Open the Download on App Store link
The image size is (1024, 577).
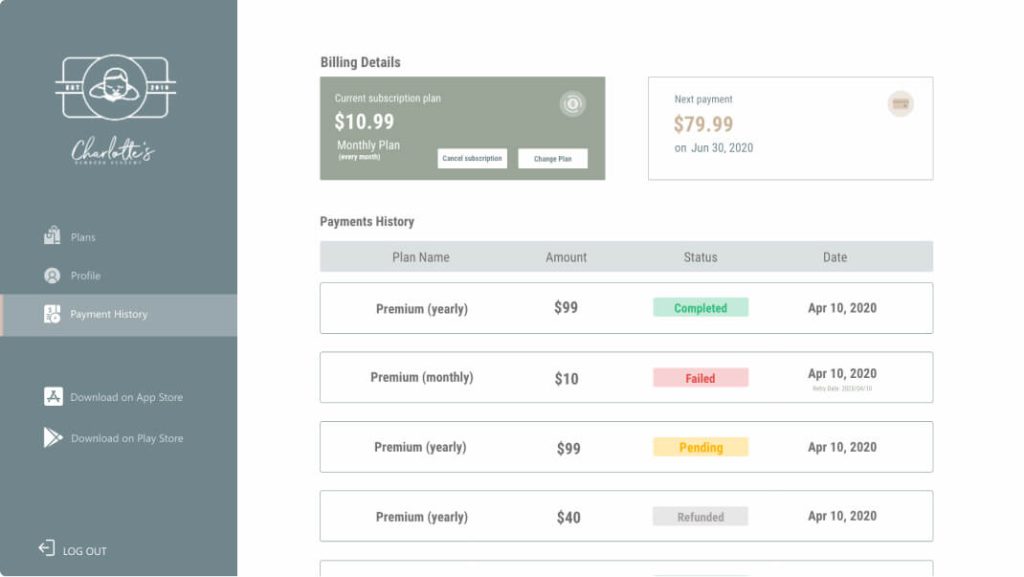pos(126,397)
